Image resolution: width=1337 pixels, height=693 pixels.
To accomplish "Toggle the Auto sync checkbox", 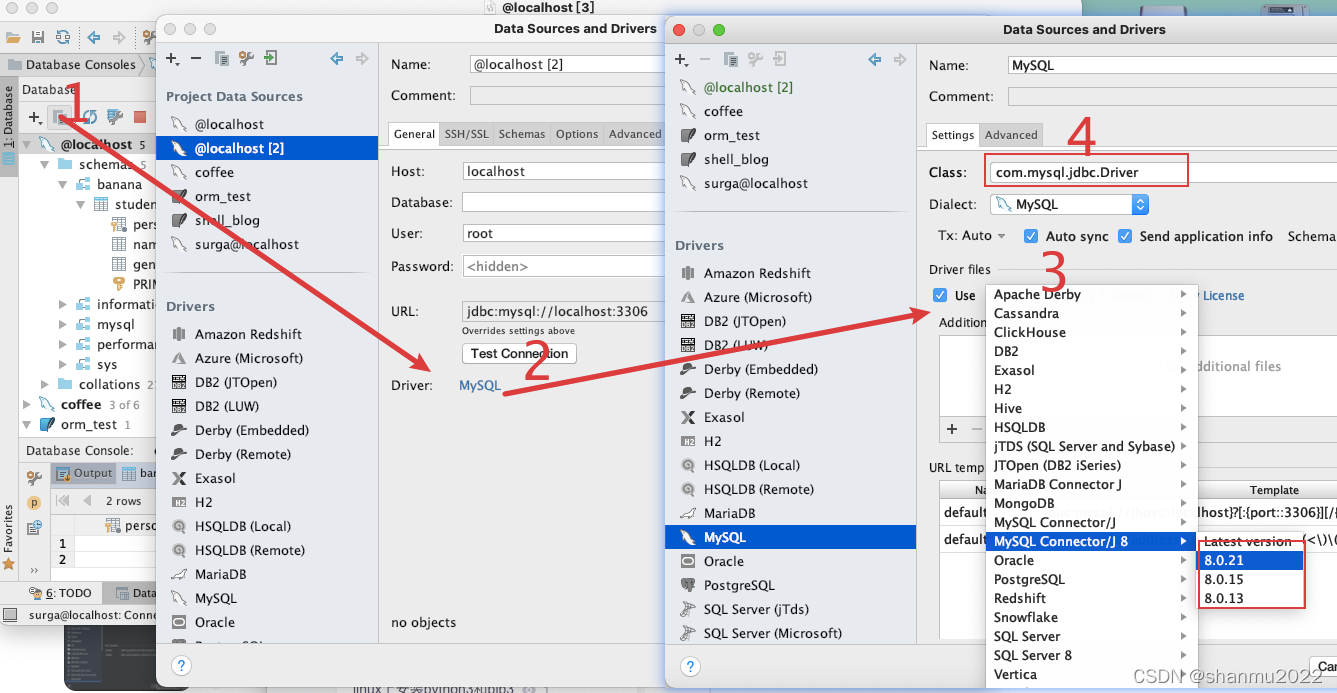I will click(1031, 237).
